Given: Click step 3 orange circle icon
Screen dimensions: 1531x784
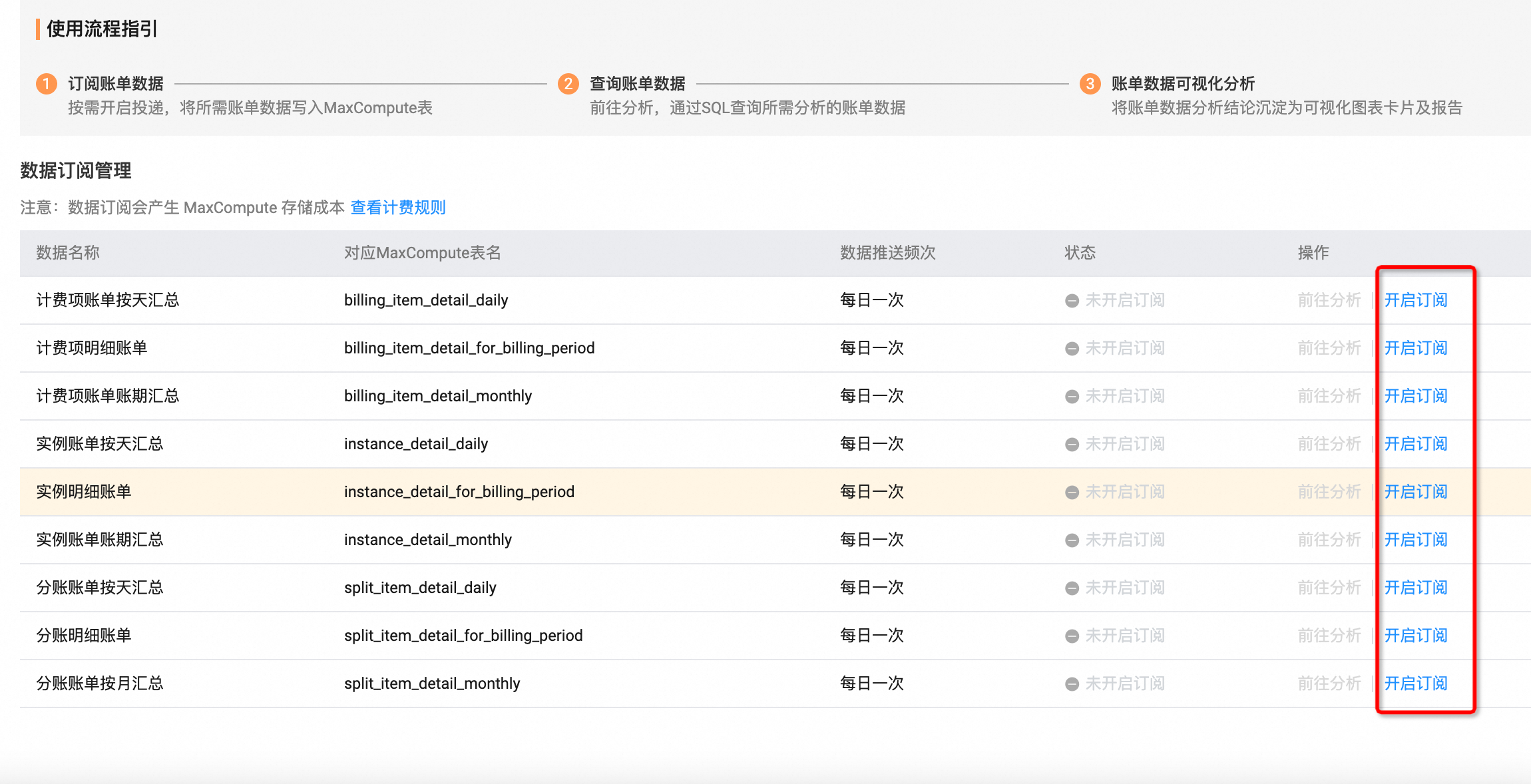Looking at the screenshot, I should [1090, 84].
